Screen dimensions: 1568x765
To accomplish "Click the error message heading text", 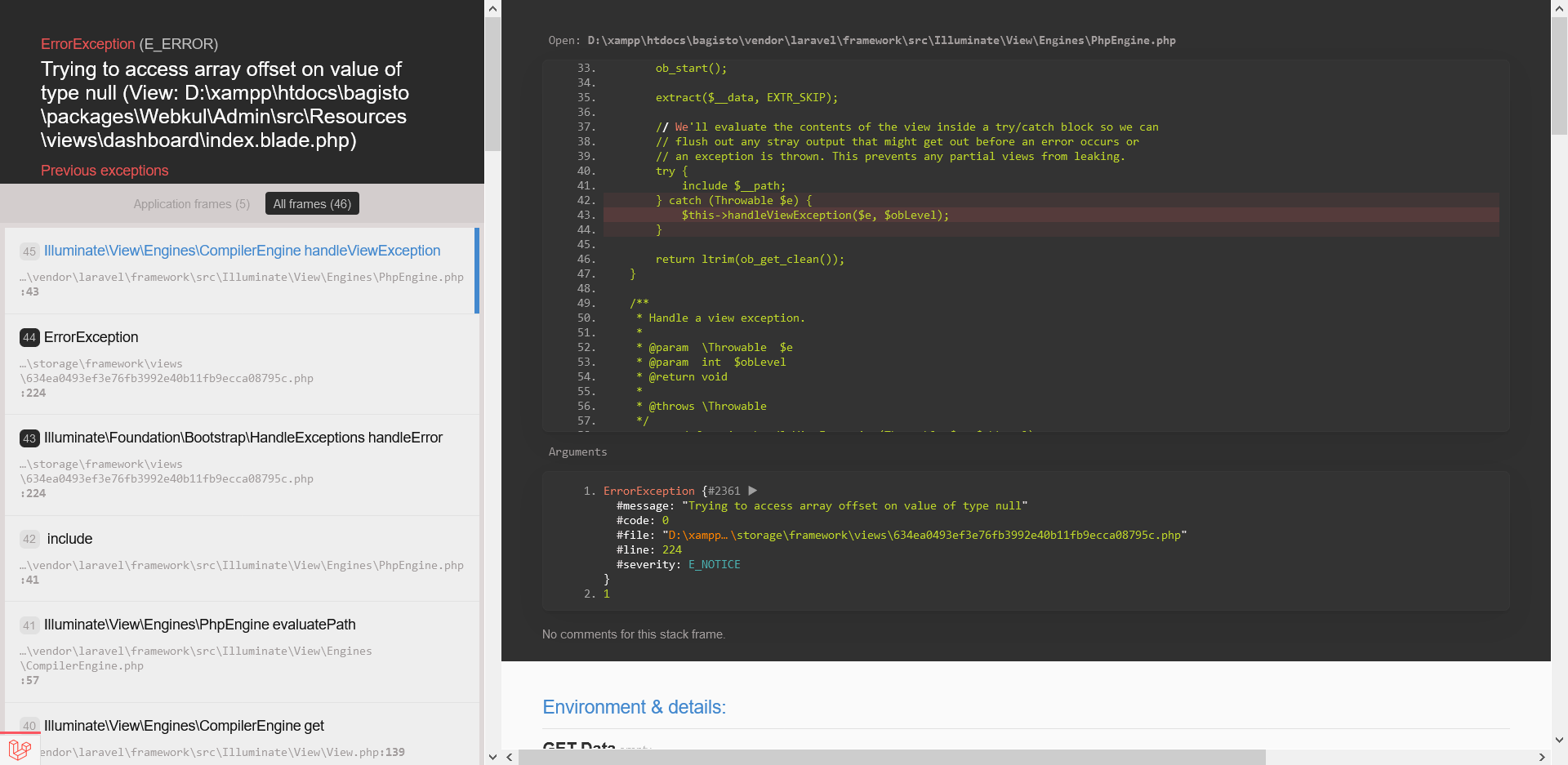I will click(225, 105).
